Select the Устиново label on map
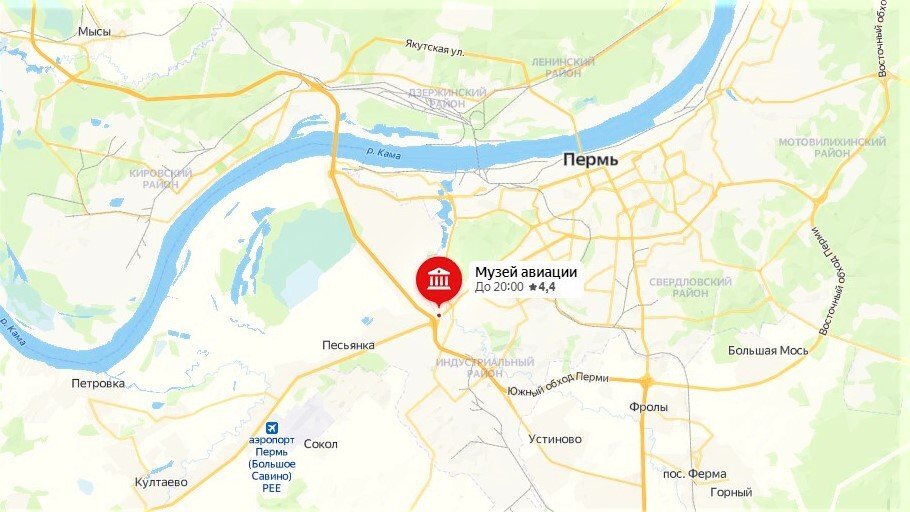 click(x=555, y=439)
